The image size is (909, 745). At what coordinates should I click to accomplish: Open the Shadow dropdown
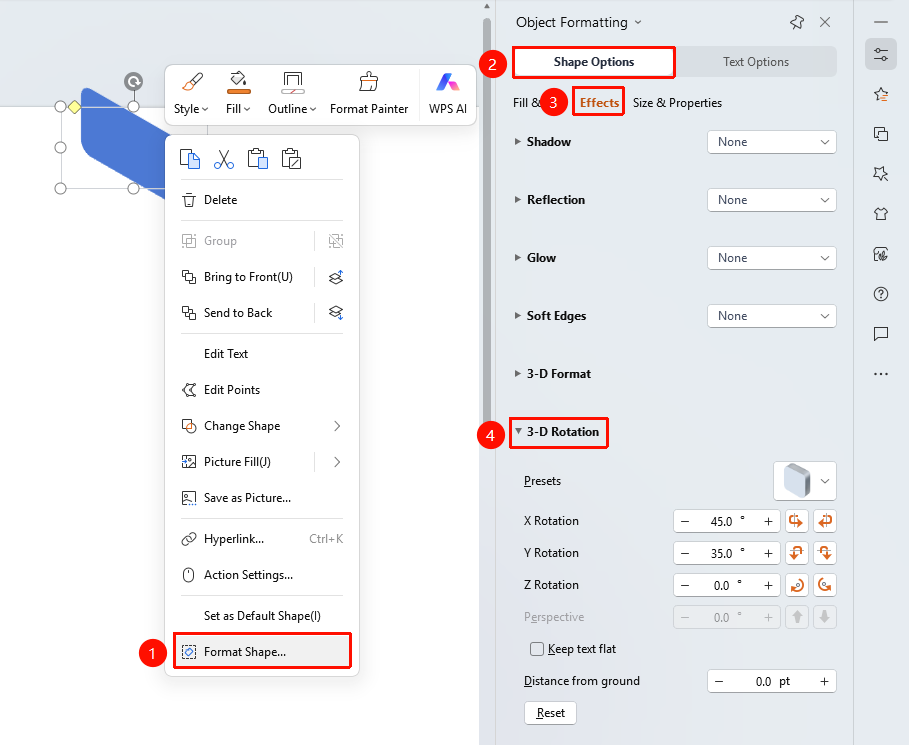(772, 142)
